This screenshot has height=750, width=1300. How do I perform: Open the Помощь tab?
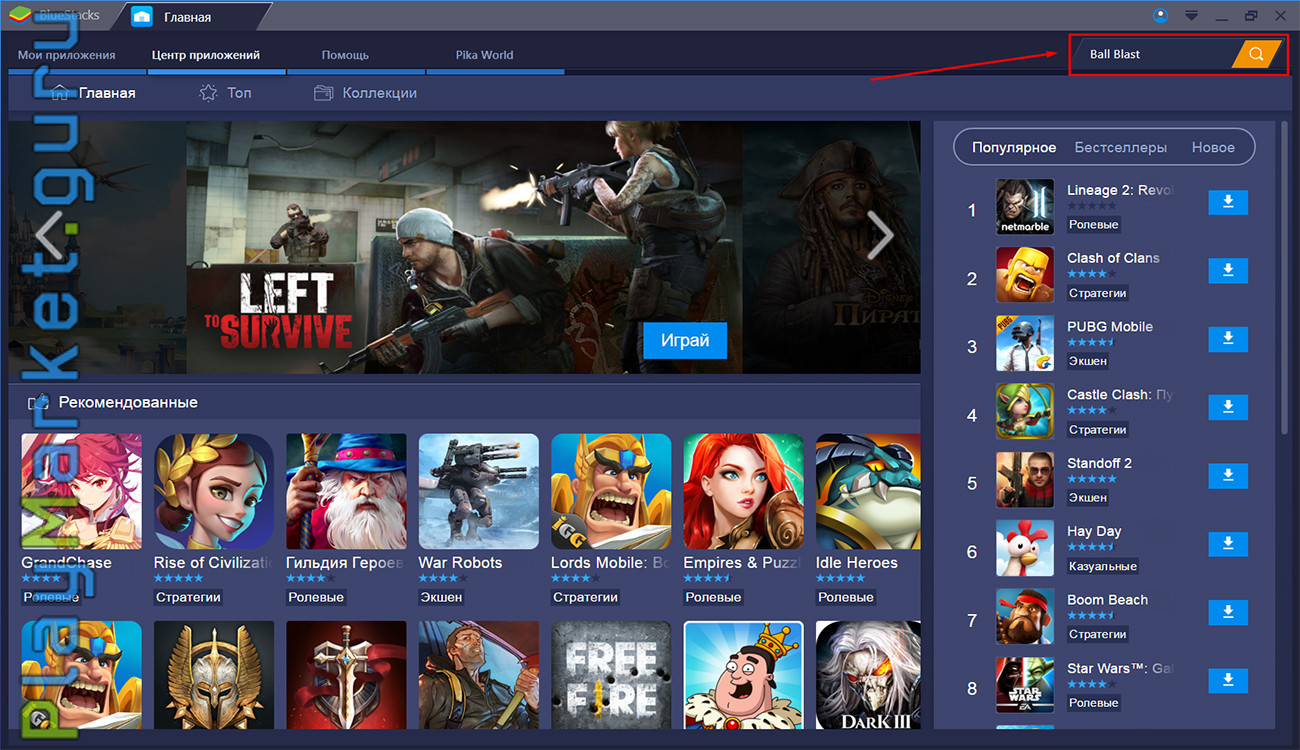345,55
